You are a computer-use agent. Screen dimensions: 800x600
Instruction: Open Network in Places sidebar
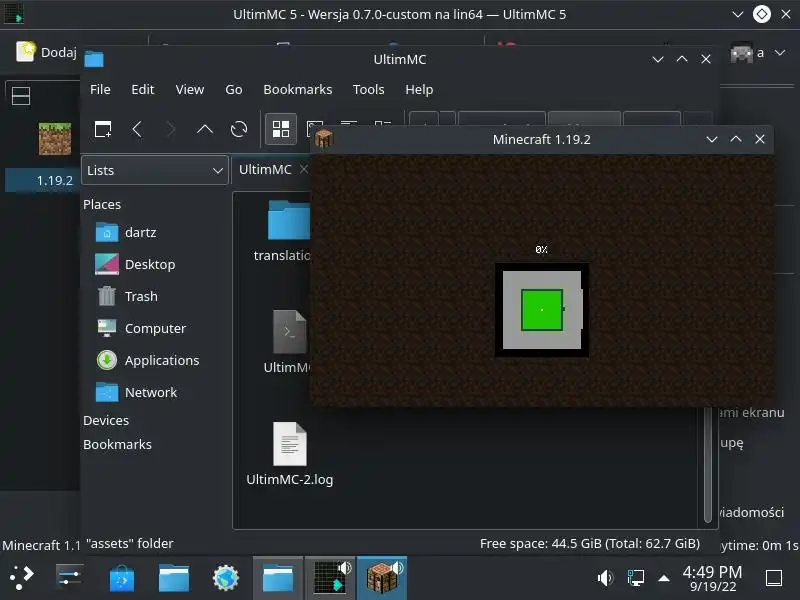pos(136,392)
